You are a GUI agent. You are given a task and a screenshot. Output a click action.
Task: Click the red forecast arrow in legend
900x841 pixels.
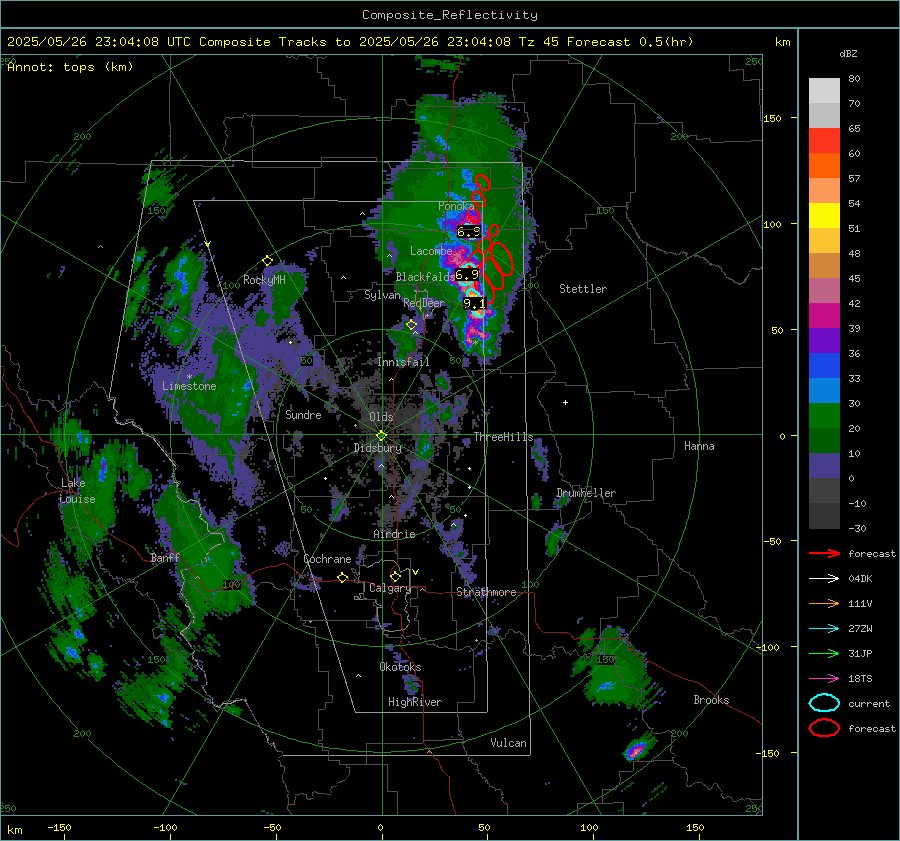coord(824,553)
